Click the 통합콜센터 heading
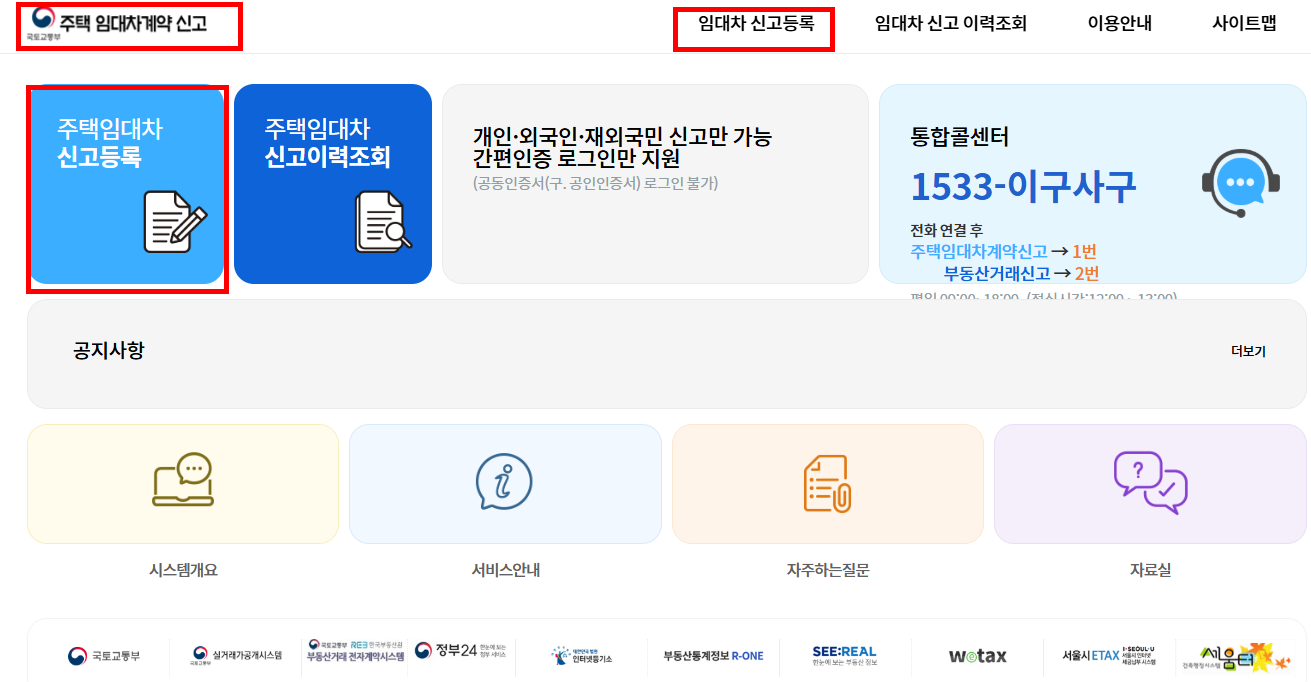The image size is (1311, 682). coord(960,137)
